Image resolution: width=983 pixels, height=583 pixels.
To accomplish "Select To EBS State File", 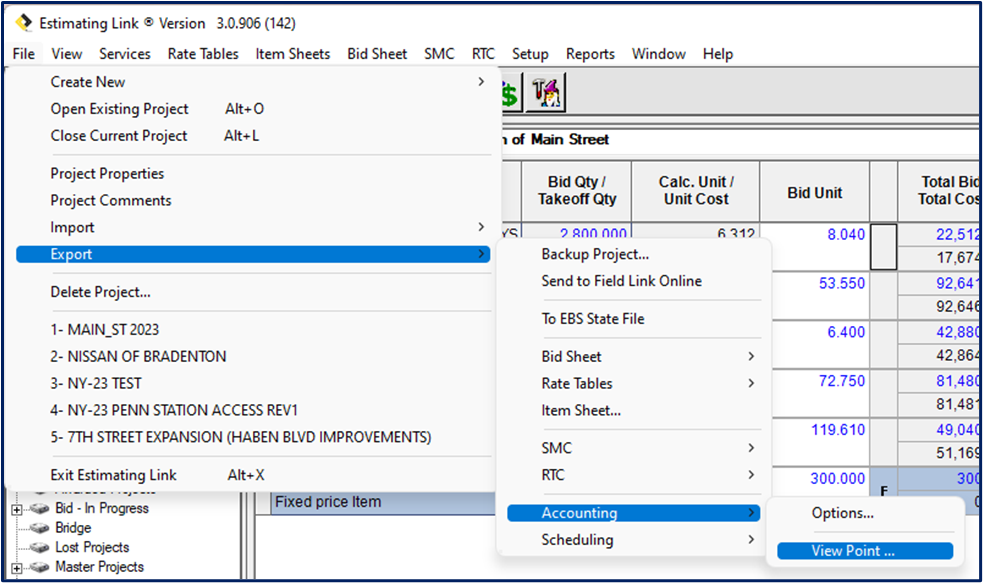I will click(x=633, y=319).
